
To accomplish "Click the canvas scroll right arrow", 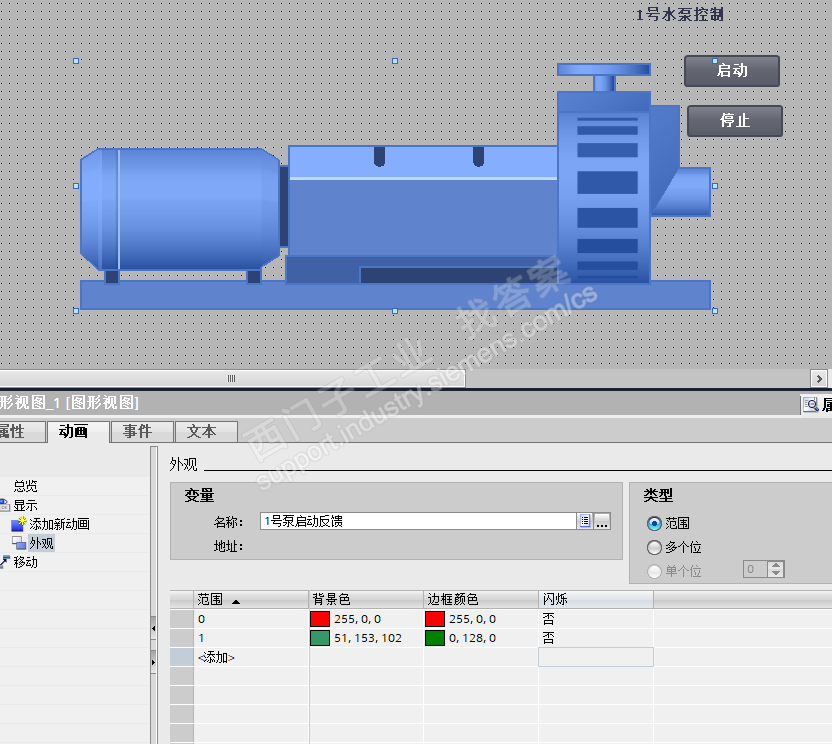I will pos(819,378).
